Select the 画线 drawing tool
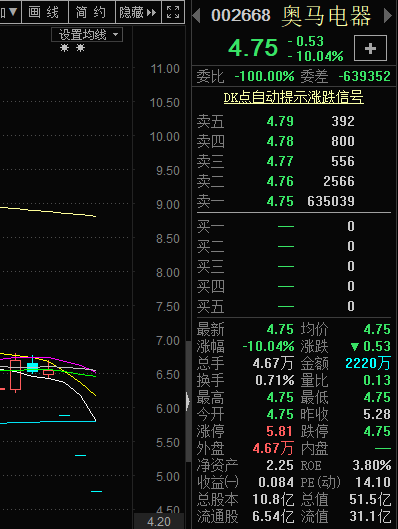 [44, 12]
